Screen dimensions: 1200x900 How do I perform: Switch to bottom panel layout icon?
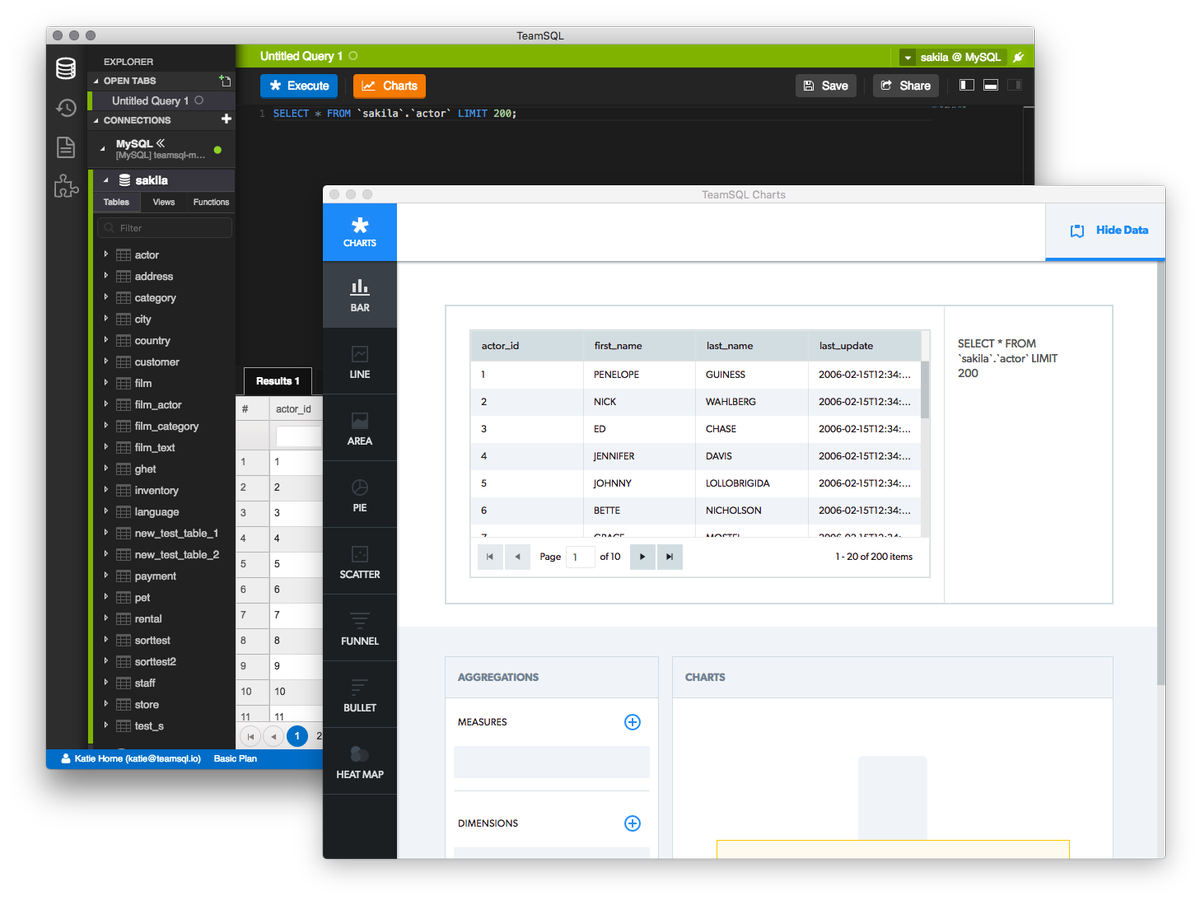click(x=990, y=85)
